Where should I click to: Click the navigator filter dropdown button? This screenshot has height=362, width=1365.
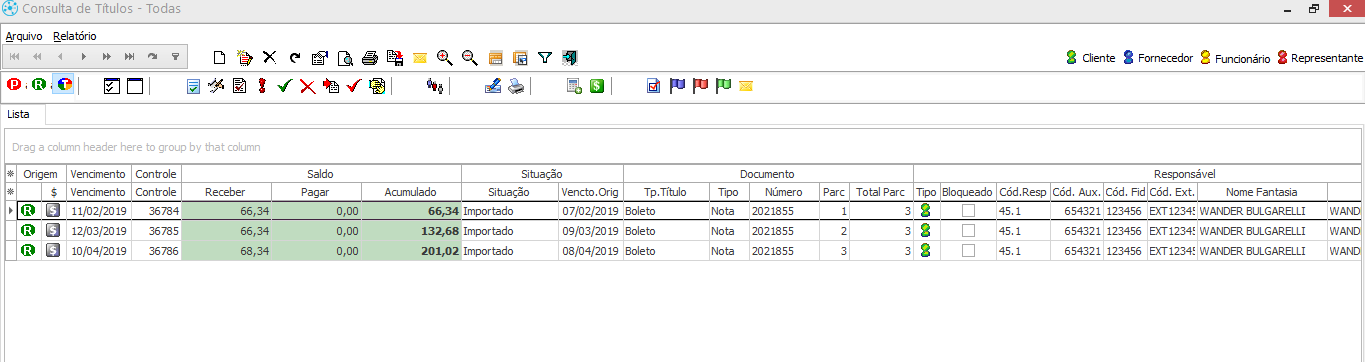176,57
